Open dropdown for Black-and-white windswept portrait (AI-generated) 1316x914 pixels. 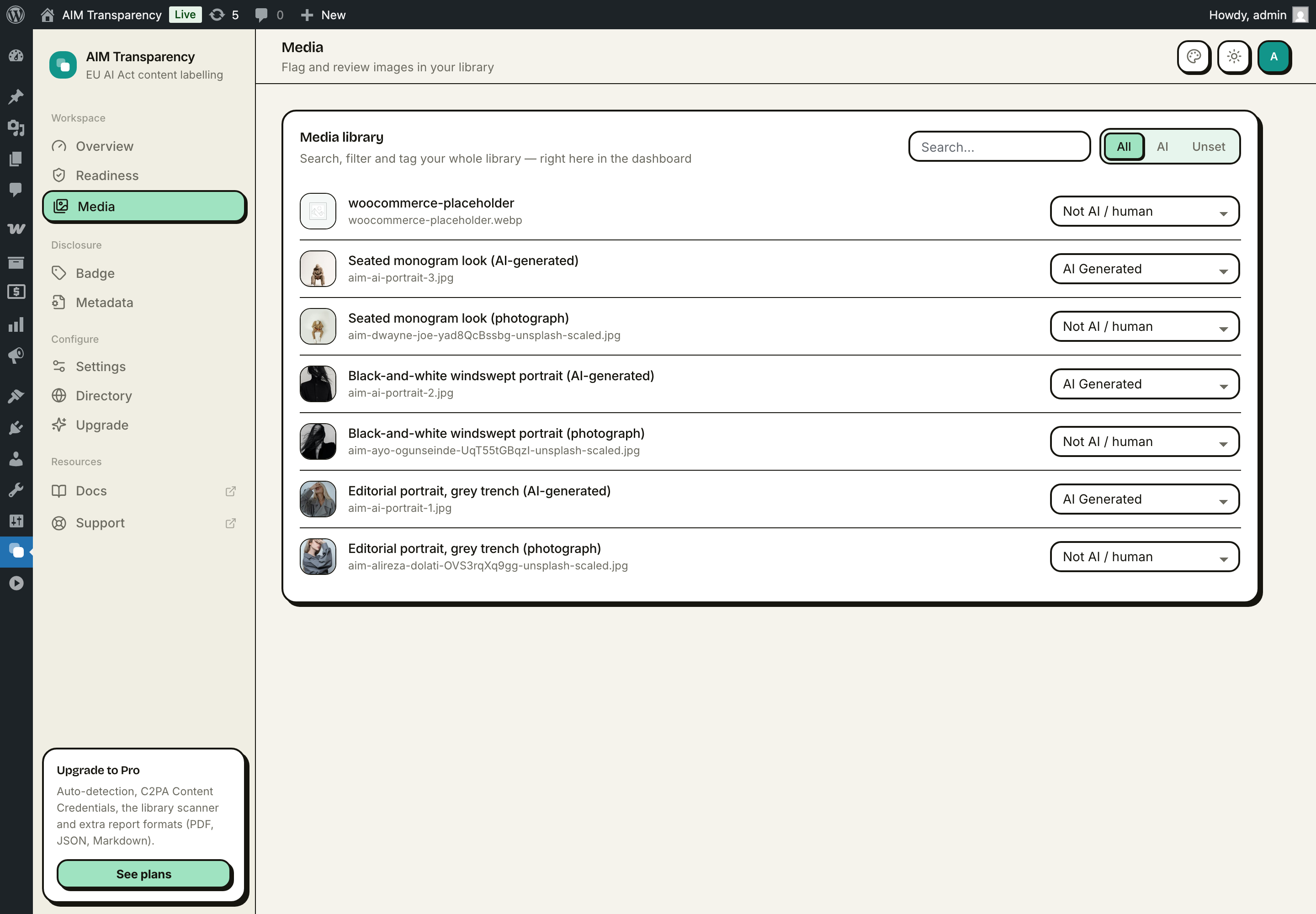point(1144,384)
